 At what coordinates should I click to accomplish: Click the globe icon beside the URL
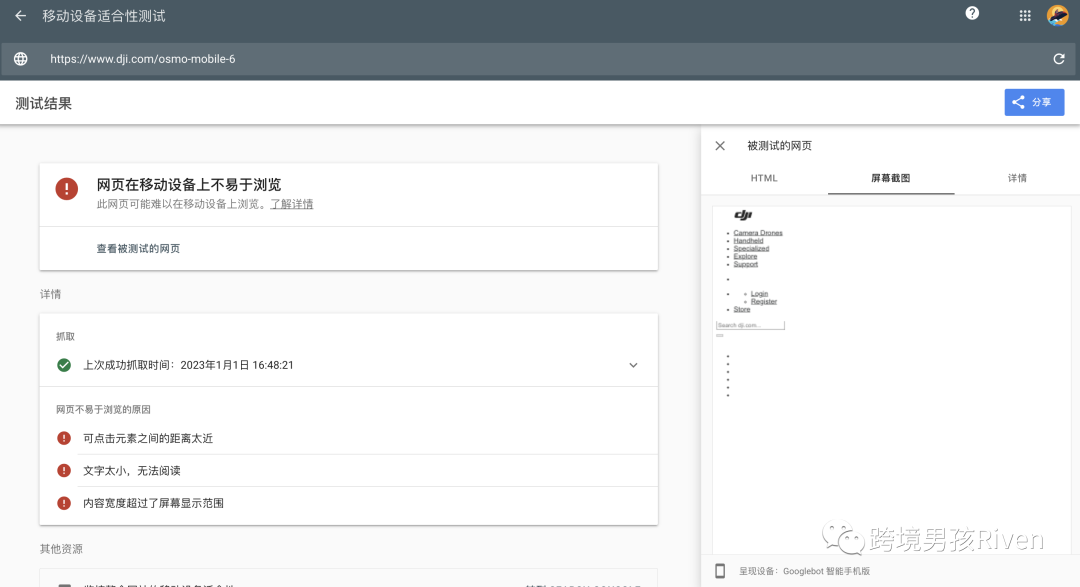click(21, 59)
